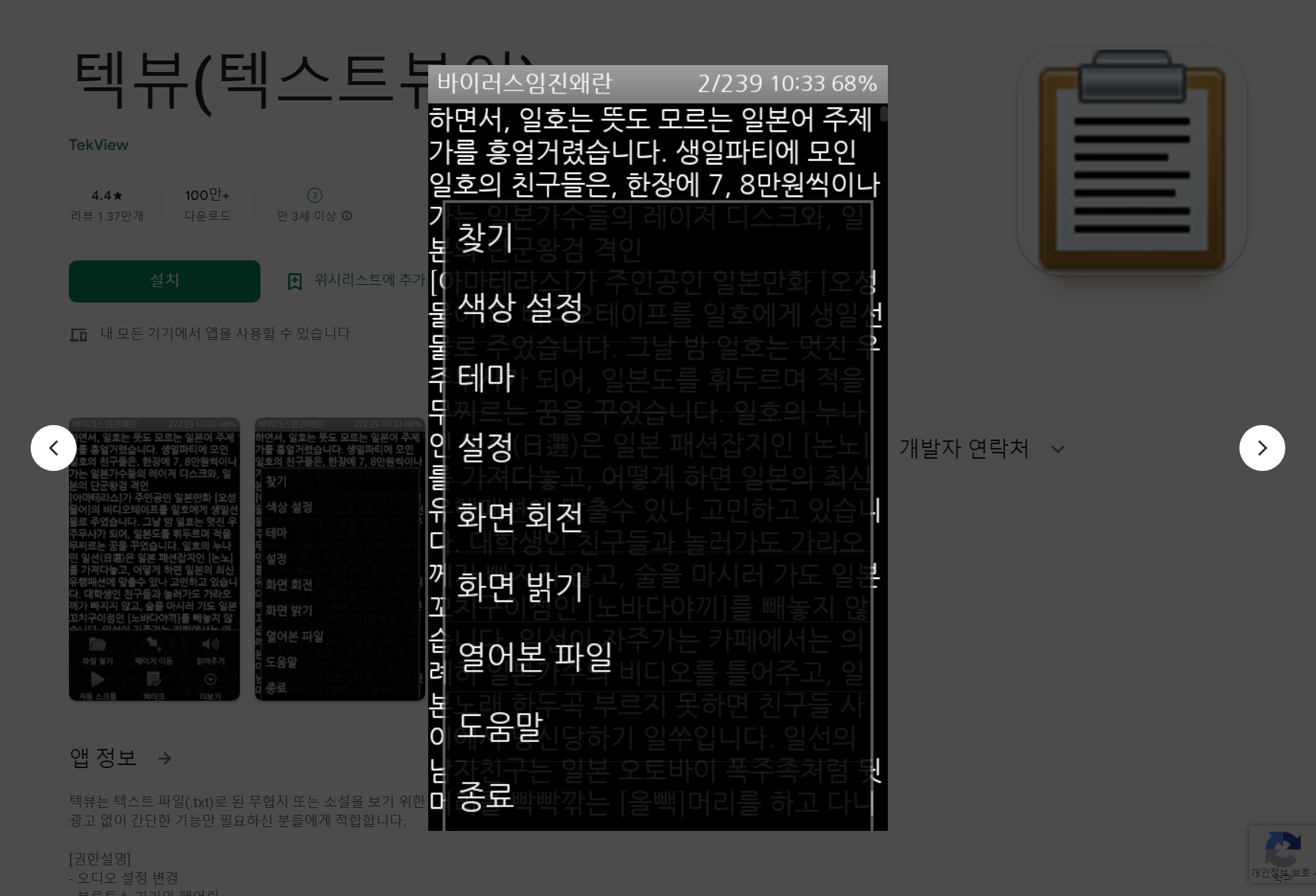
Task: Click the 개발자 연락처 label
Action: [964, 448]
